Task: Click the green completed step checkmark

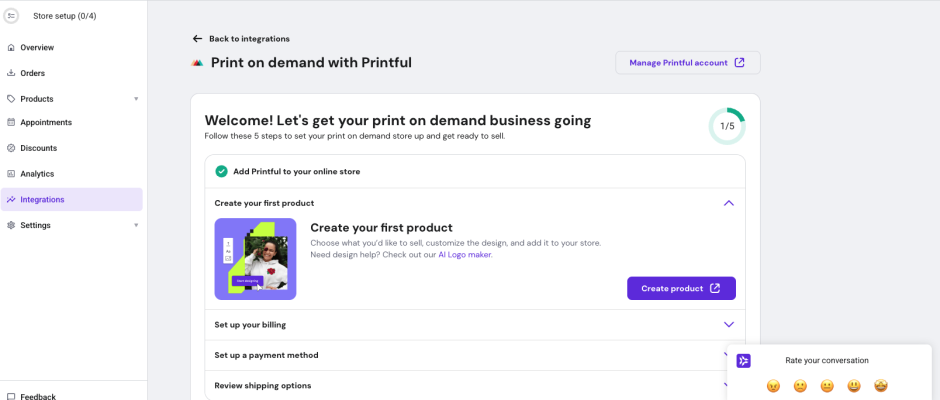Action: 221,171
